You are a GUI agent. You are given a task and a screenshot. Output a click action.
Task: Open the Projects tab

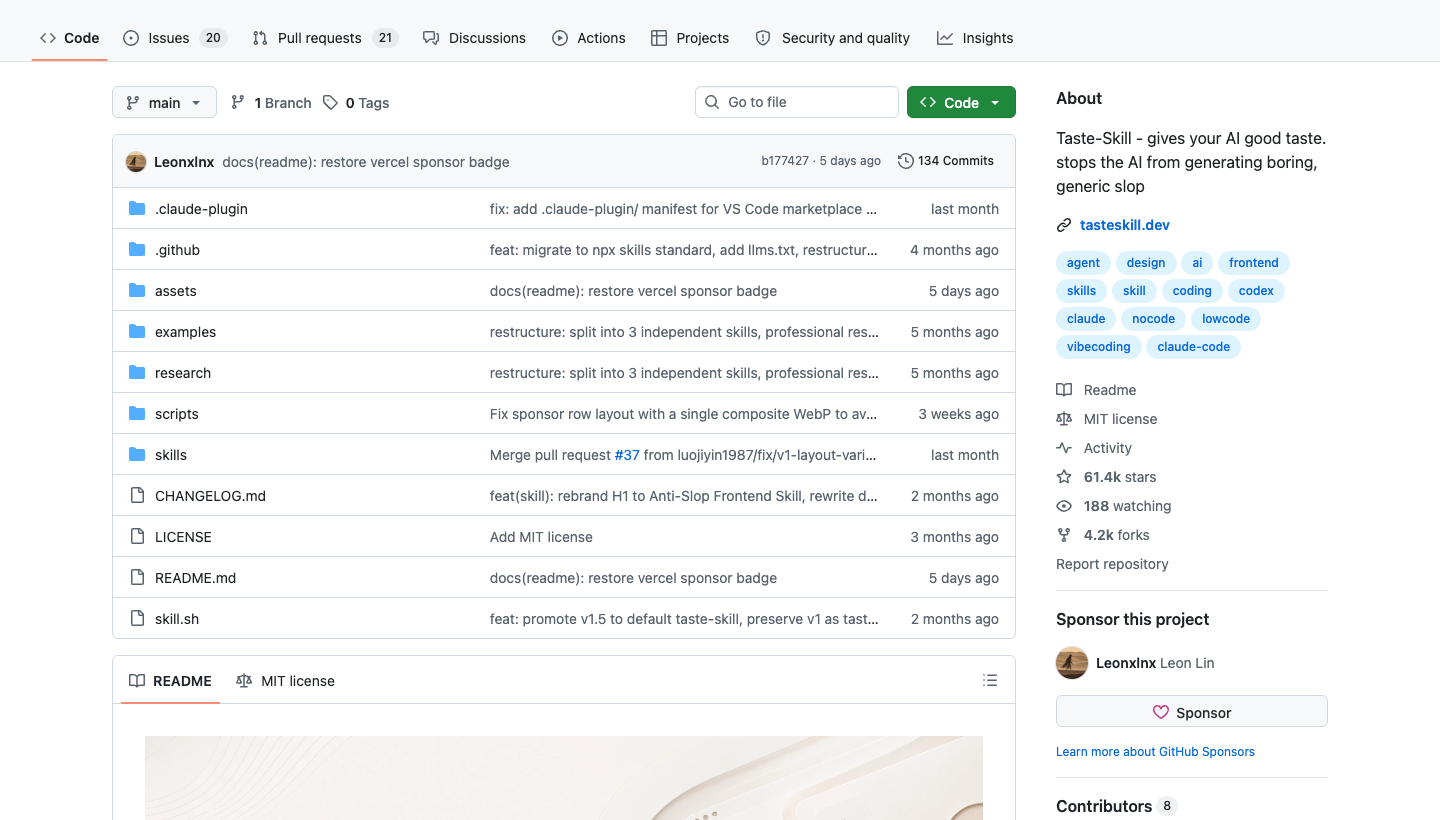click(690, 38)
